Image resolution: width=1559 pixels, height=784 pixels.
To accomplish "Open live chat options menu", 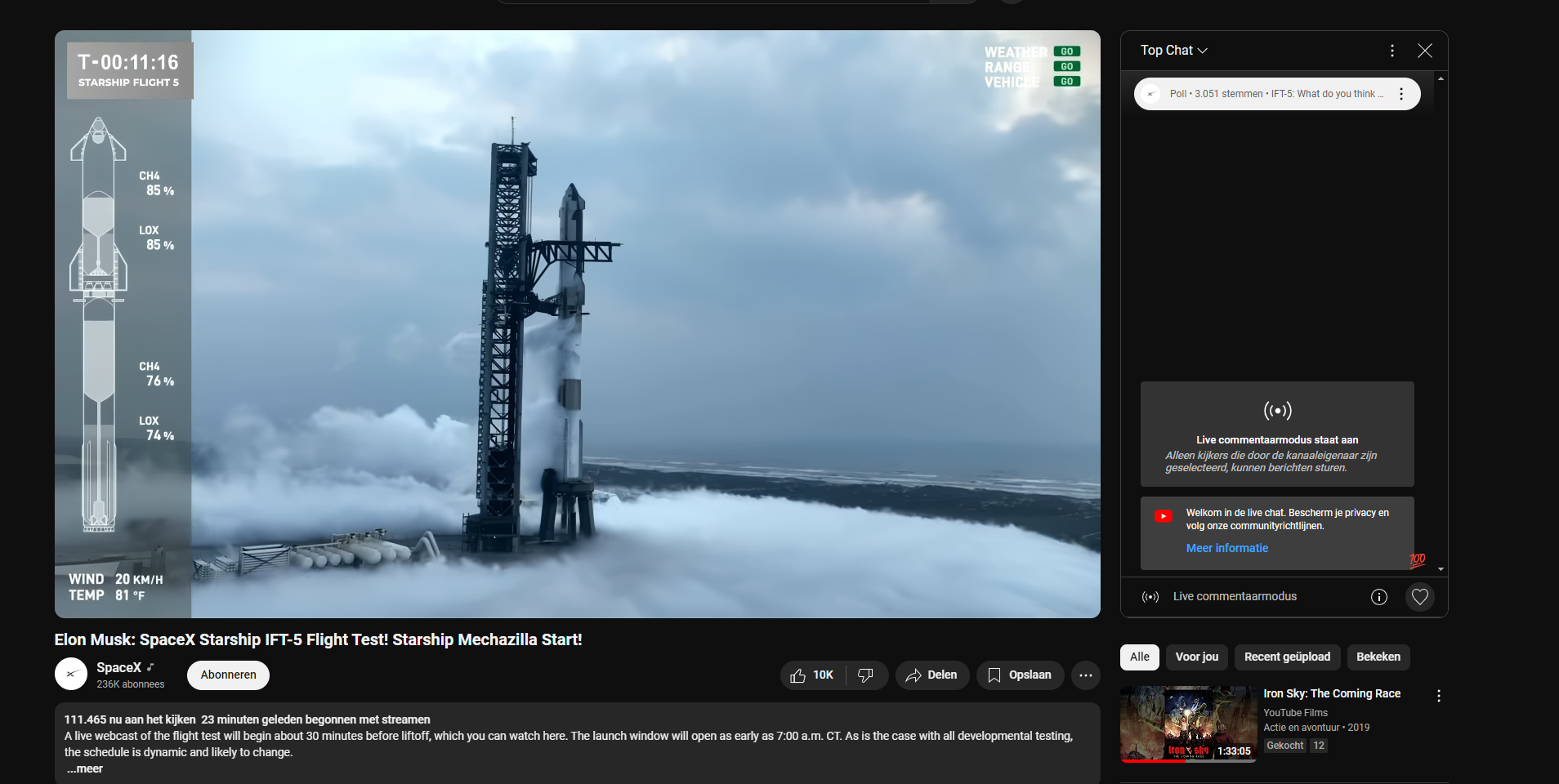I will [x=1392, y=51].
